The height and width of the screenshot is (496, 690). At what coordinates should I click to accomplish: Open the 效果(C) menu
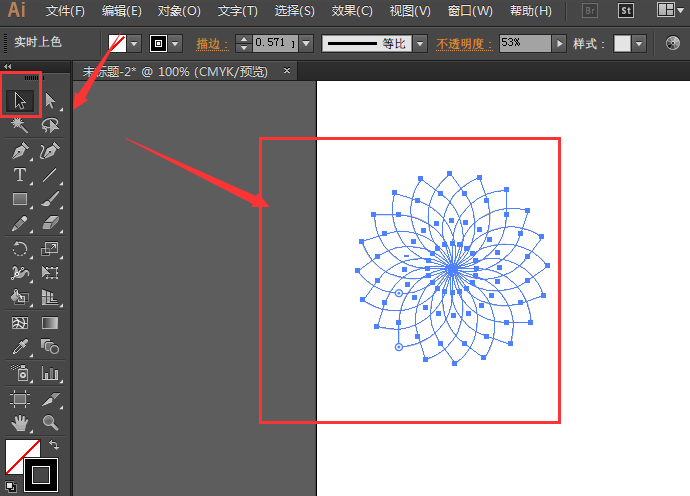352,11
